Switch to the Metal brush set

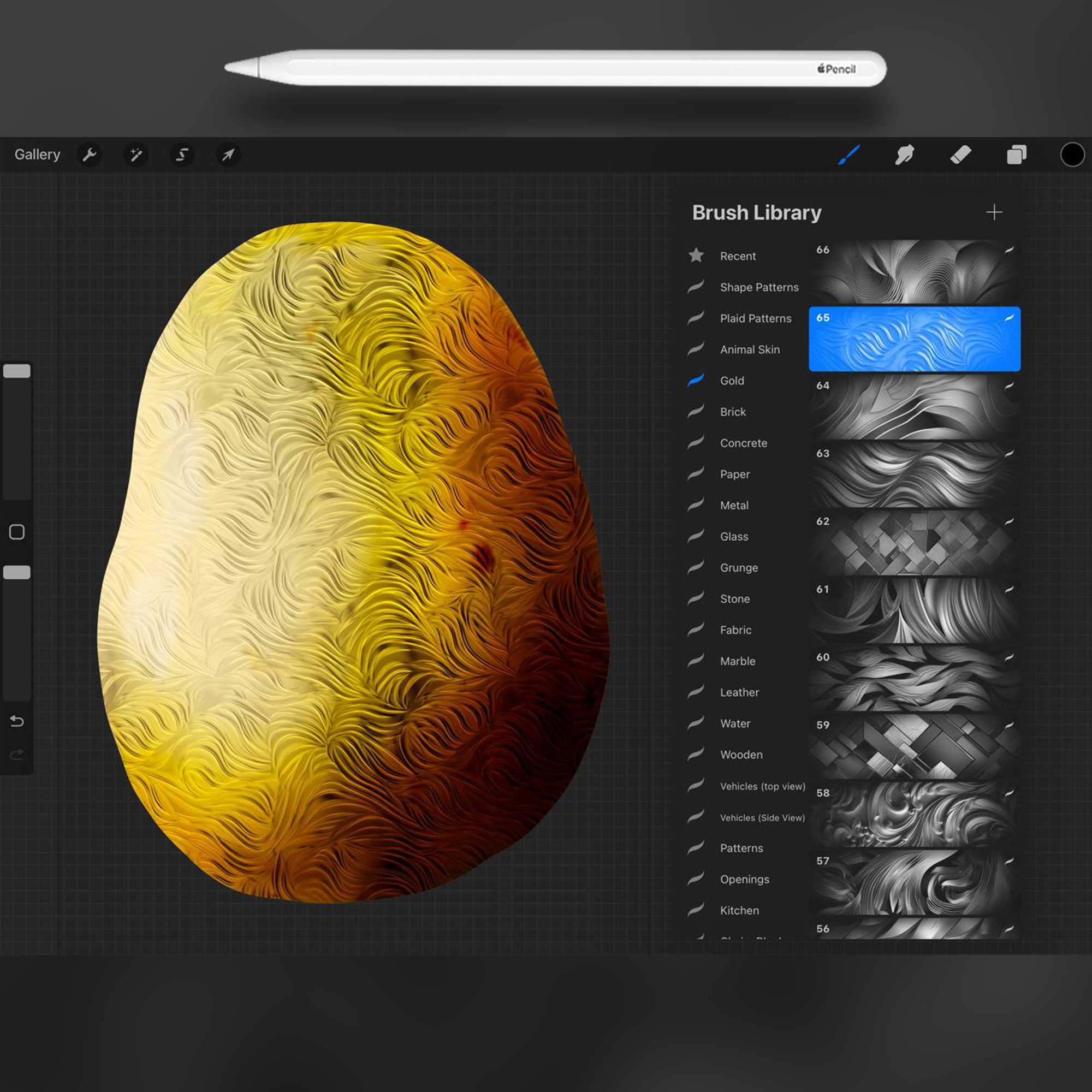pyautogui.click(x=734, y=505)
